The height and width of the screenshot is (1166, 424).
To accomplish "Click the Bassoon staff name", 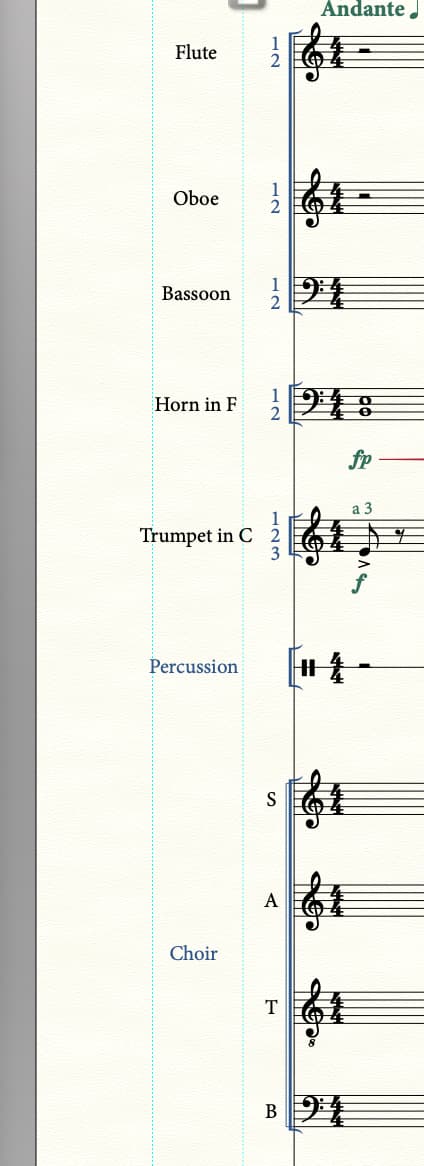I will pyautogui.click(x=196, y=294).
